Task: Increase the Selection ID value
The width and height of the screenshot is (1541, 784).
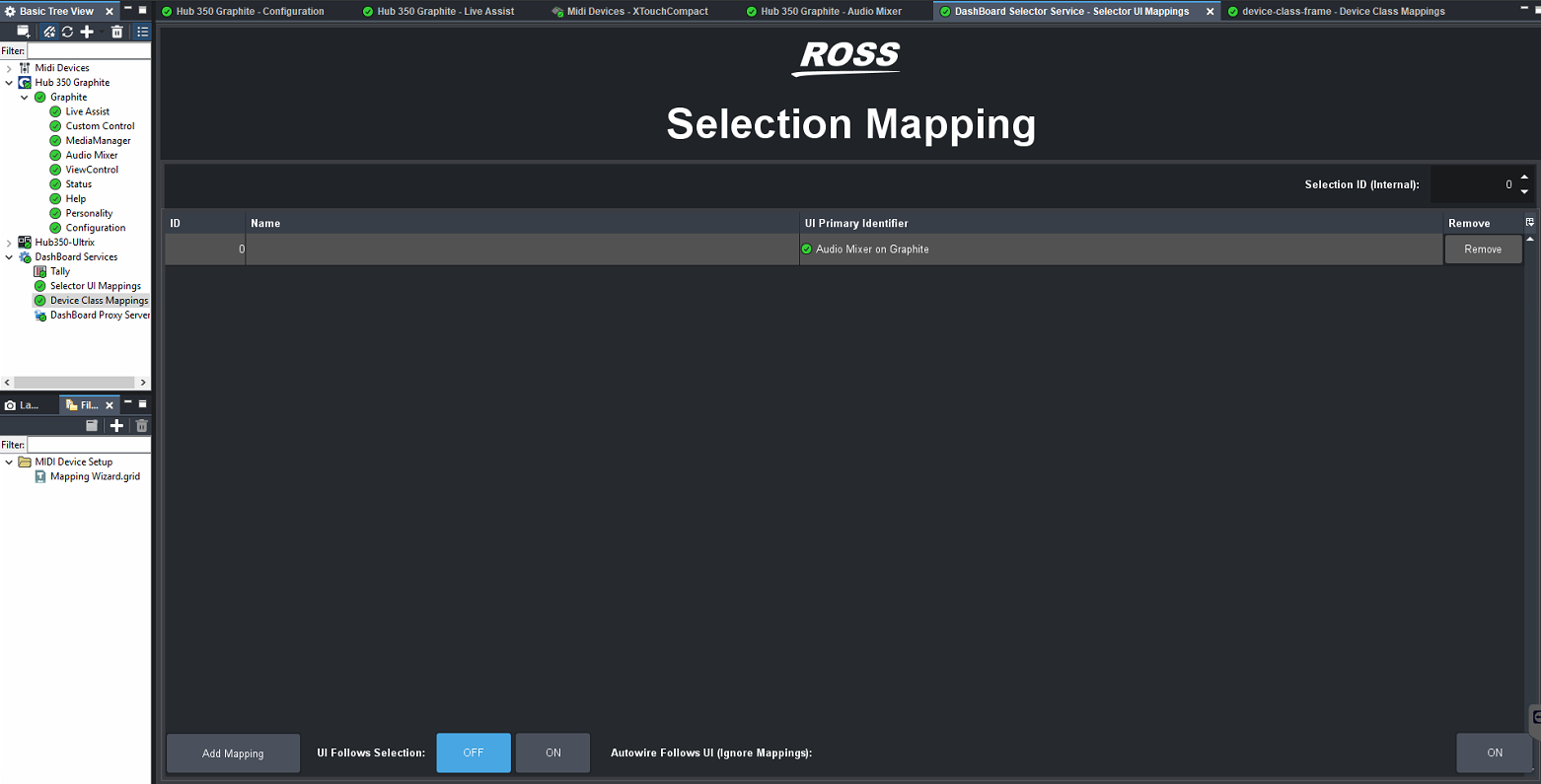Action: coord(1525,178)
